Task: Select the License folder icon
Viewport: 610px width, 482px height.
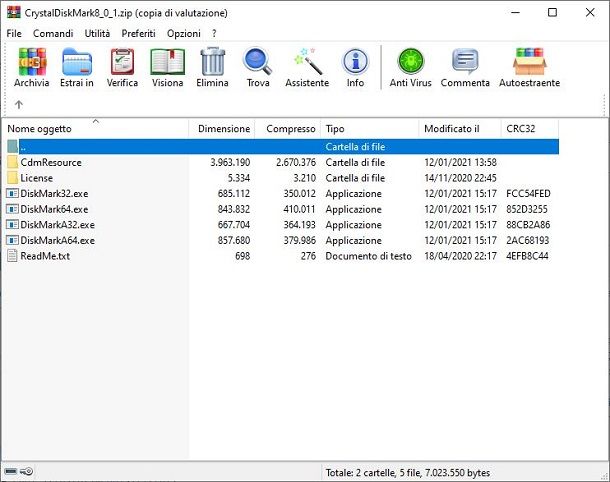Action: click(12, 178)
